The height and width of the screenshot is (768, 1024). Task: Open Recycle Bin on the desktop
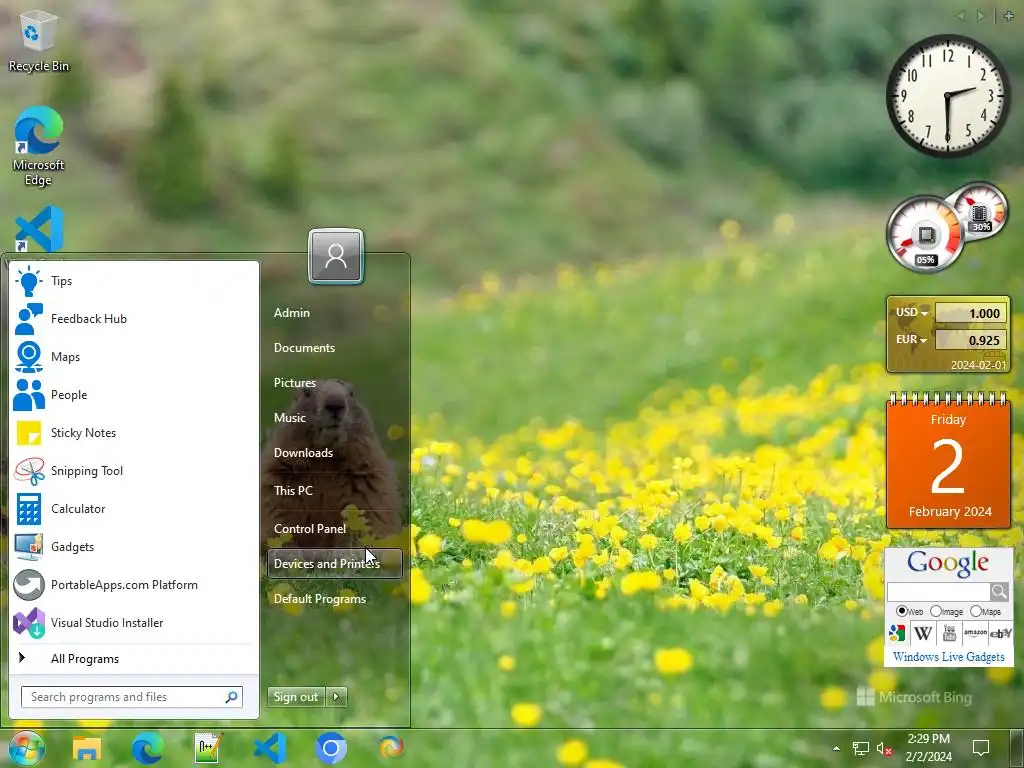[x=39, y=40]
